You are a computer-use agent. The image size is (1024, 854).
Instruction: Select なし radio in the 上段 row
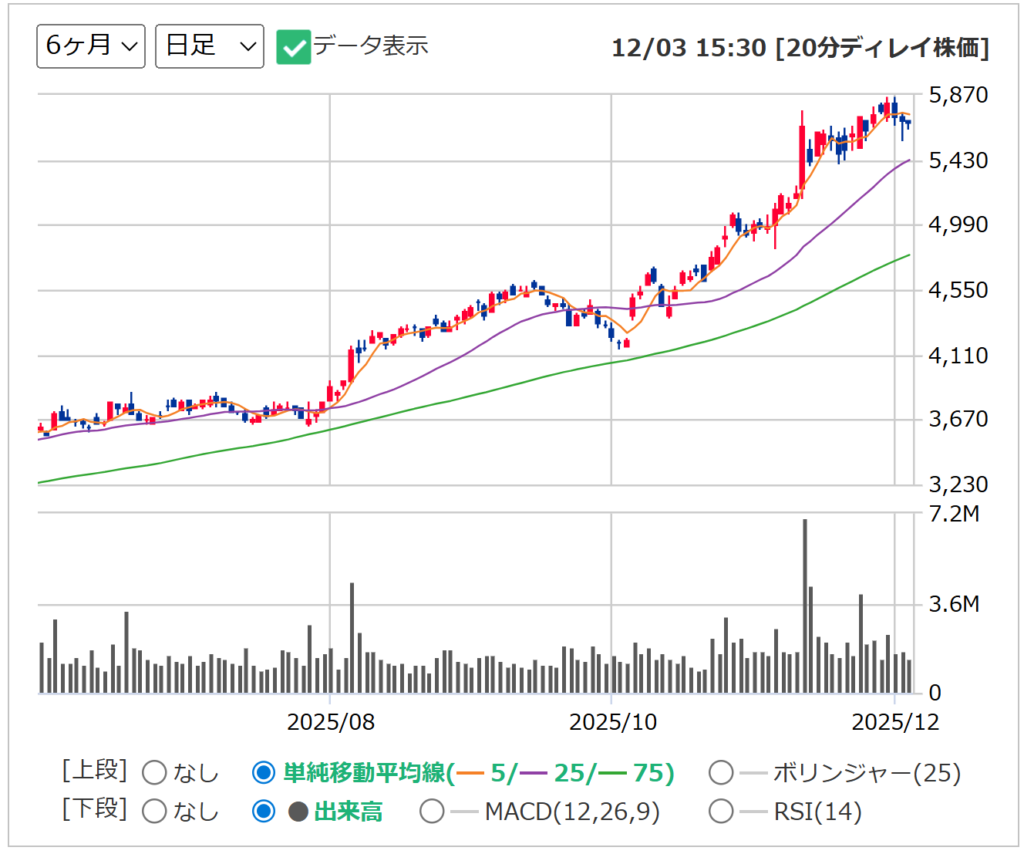[x=155, y=773]
